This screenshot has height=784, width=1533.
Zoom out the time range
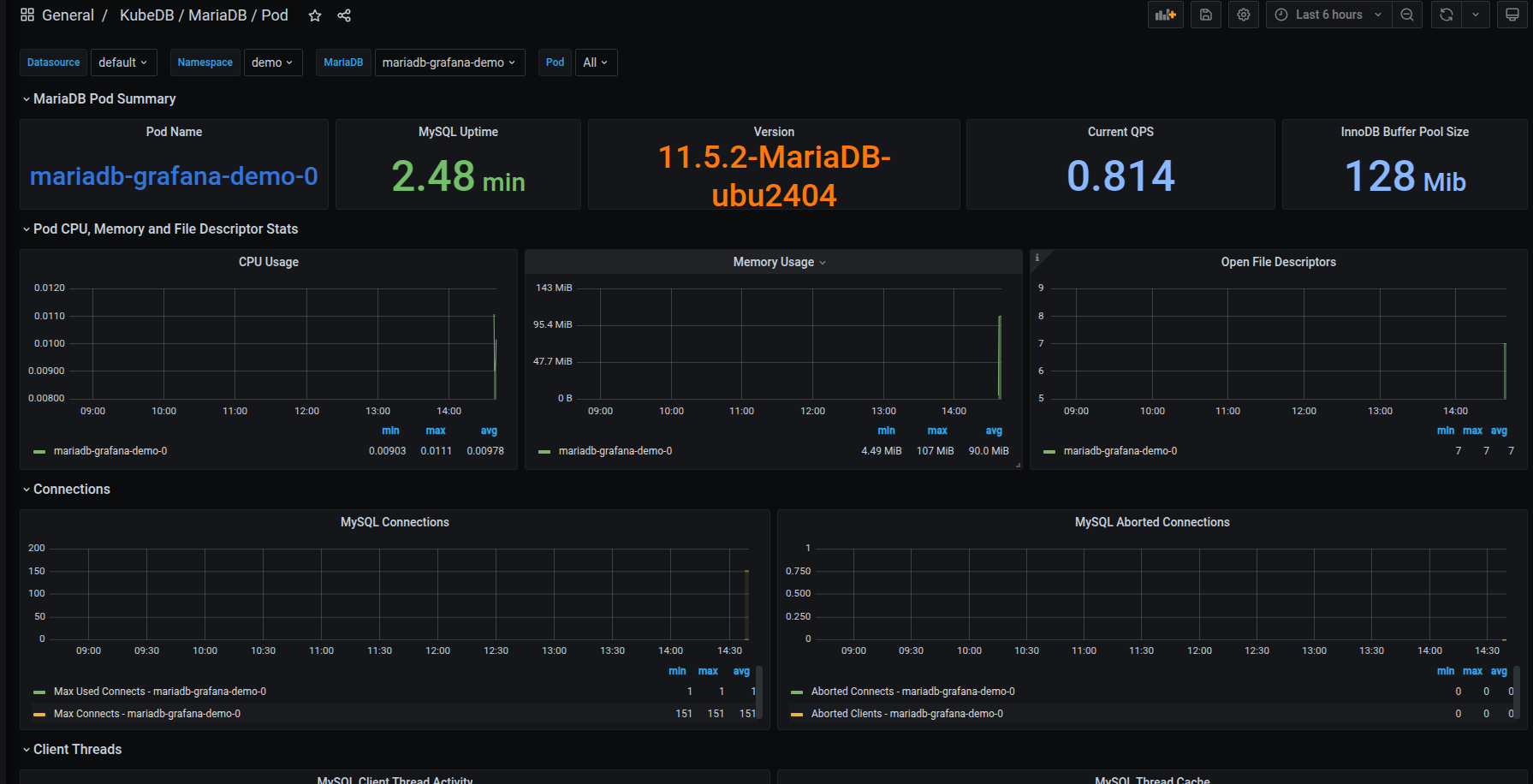pyautogui.click(x=1407, y=15)
